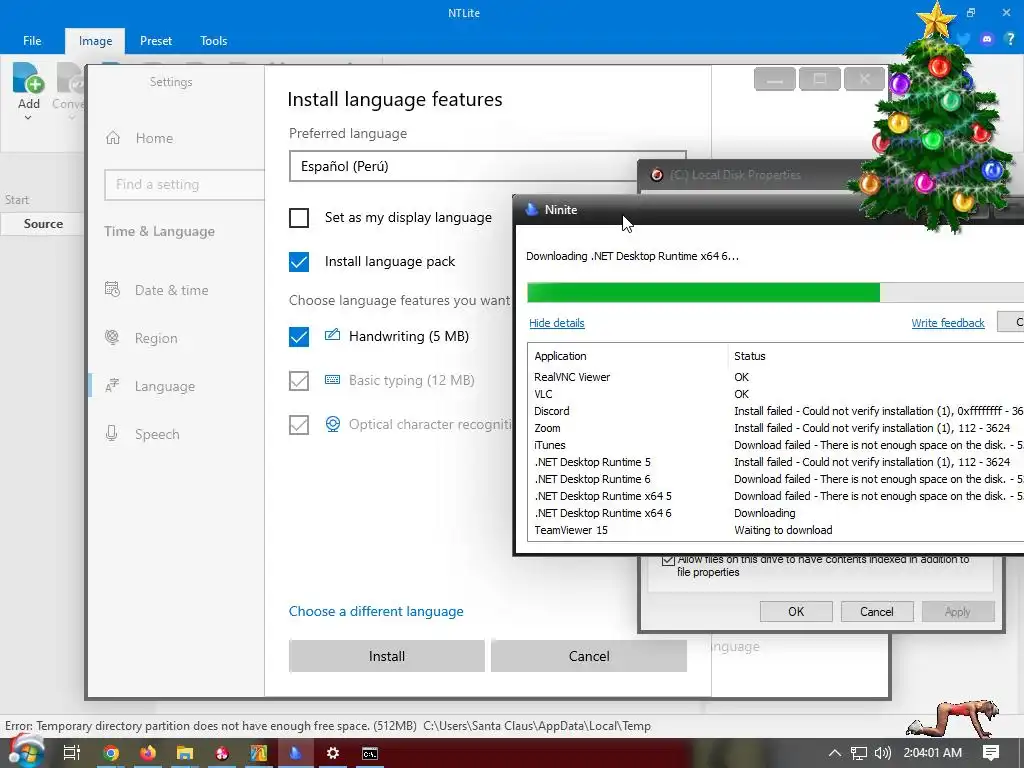Viewport: 1024px width, 768px height.
Task: Open the Español (Perú) preferred language dropdown
Action: point(487,166)
